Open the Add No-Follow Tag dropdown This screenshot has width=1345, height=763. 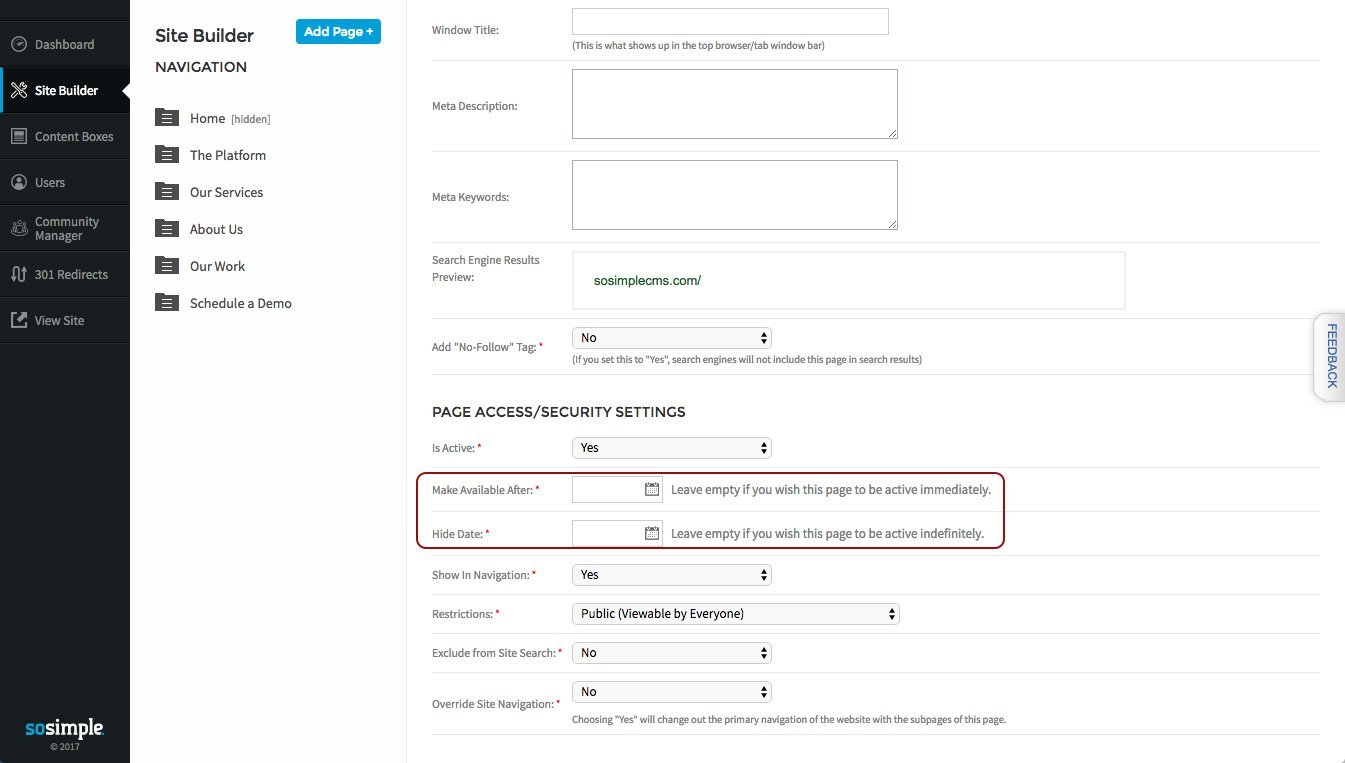click(x=671, y=338)
